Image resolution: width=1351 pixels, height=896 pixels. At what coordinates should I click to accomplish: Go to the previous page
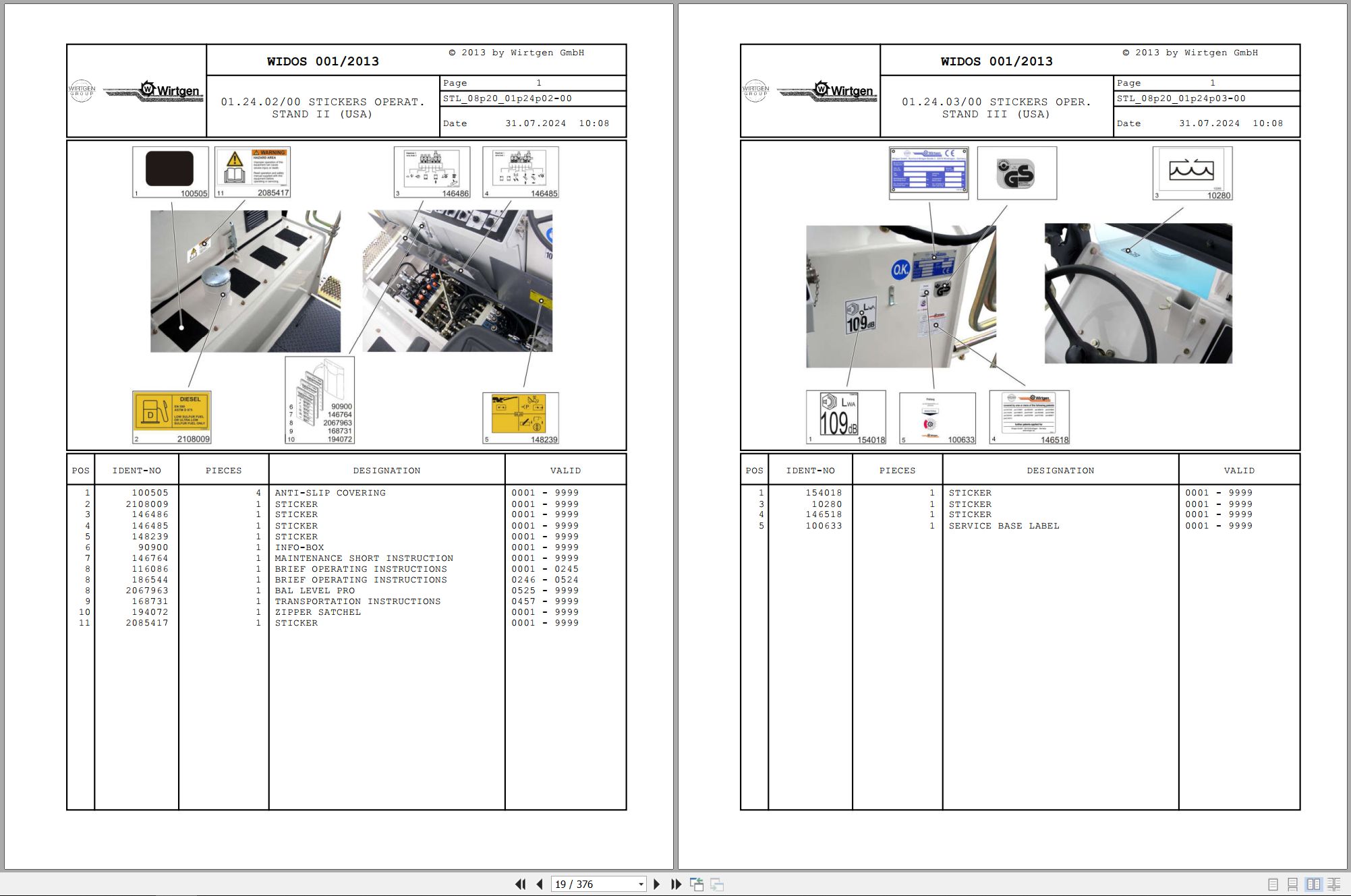540,885
